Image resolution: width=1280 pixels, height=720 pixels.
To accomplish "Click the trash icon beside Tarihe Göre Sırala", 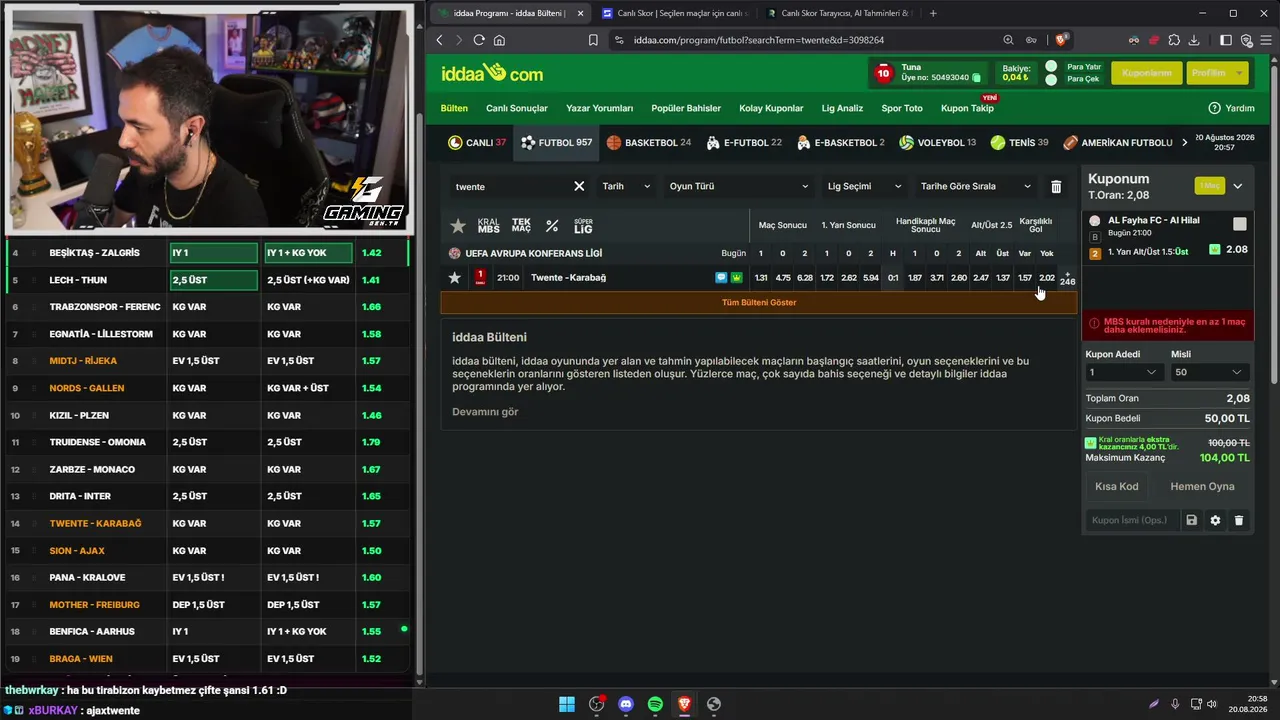I will [1056, 186].
